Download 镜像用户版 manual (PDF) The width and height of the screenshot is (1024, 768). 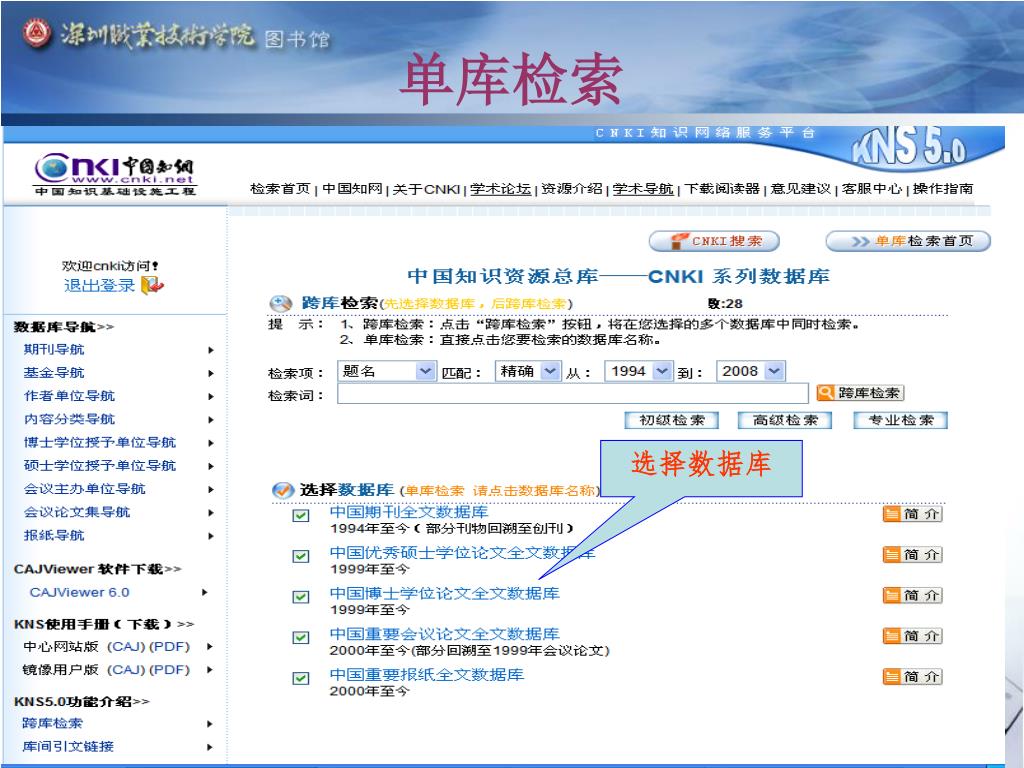[169, 670]
